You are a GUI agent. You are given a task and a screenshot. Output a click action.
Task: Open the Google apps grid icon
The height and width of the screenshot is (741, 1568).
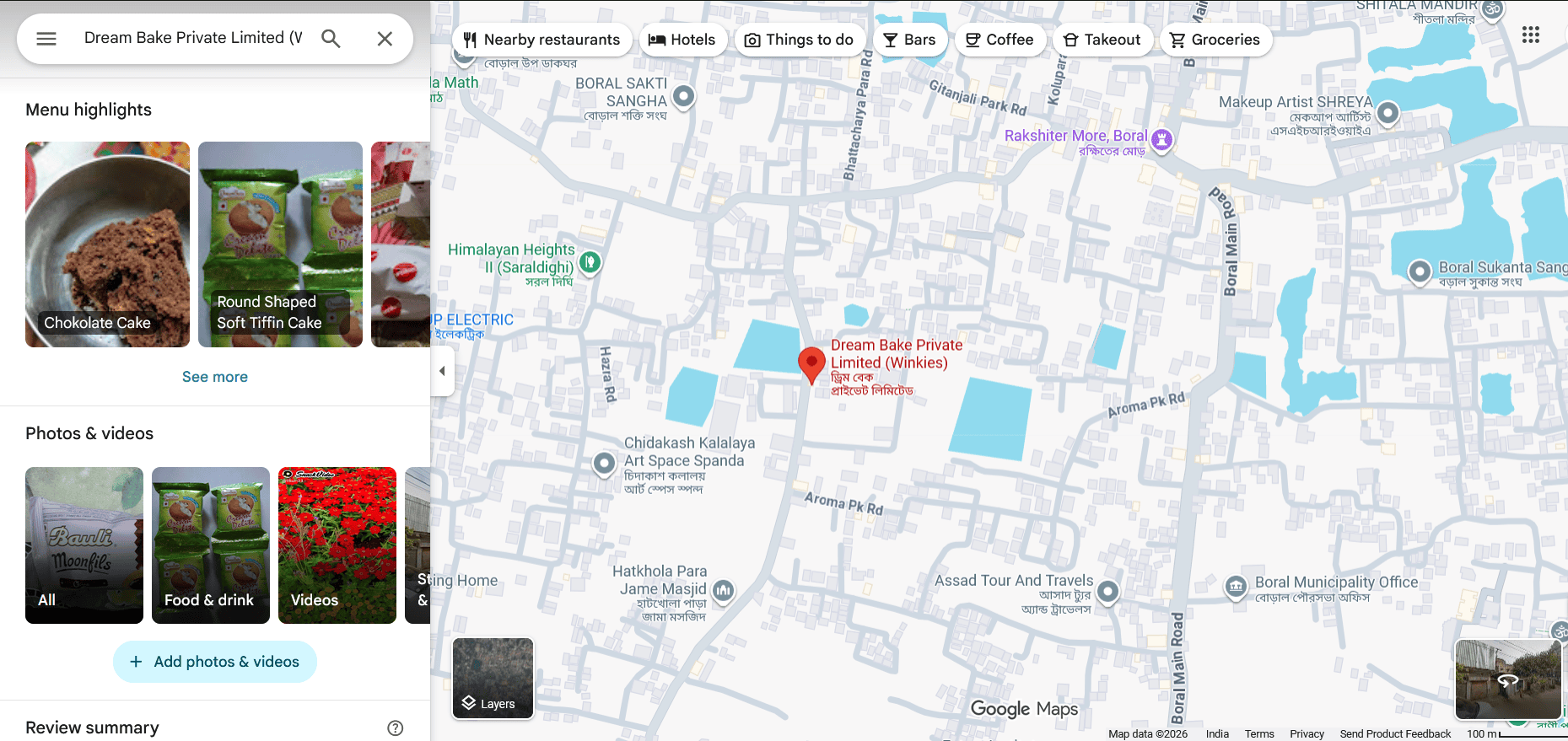(x=1530, y=35)
